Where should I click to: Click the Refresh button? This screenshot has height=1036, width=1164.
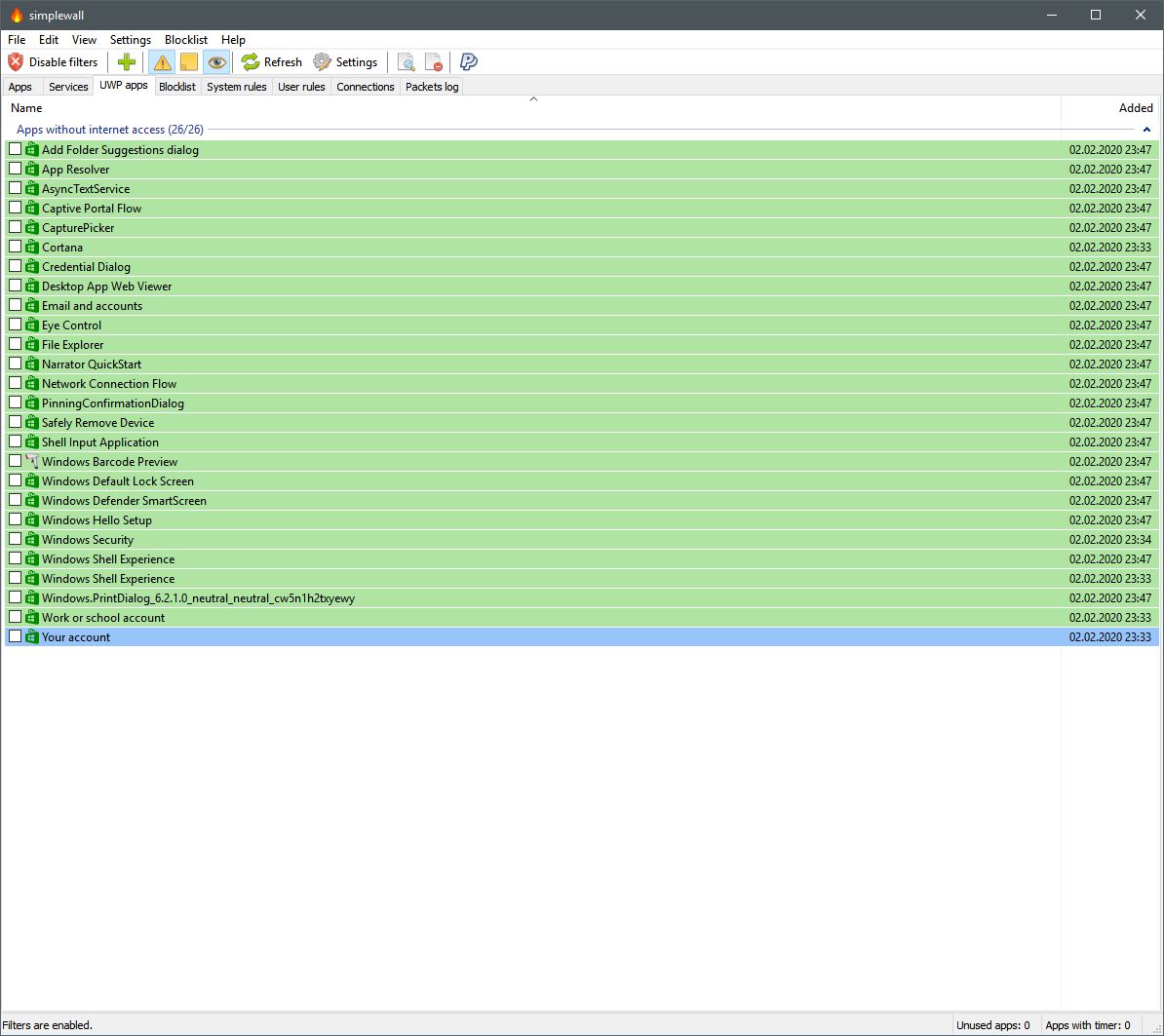(271, 61)
